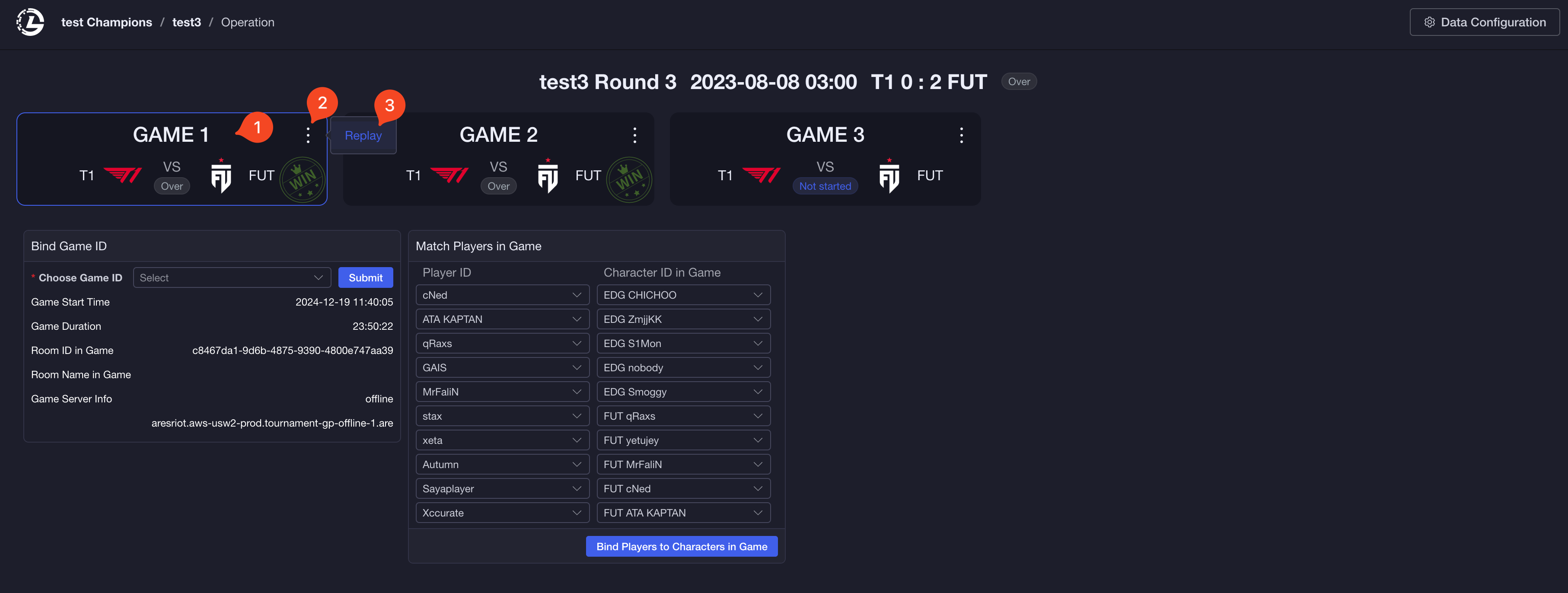Viewport: 1568px width, 593px height.
Task: Open Data Configuration
Action: [1484, 22]
